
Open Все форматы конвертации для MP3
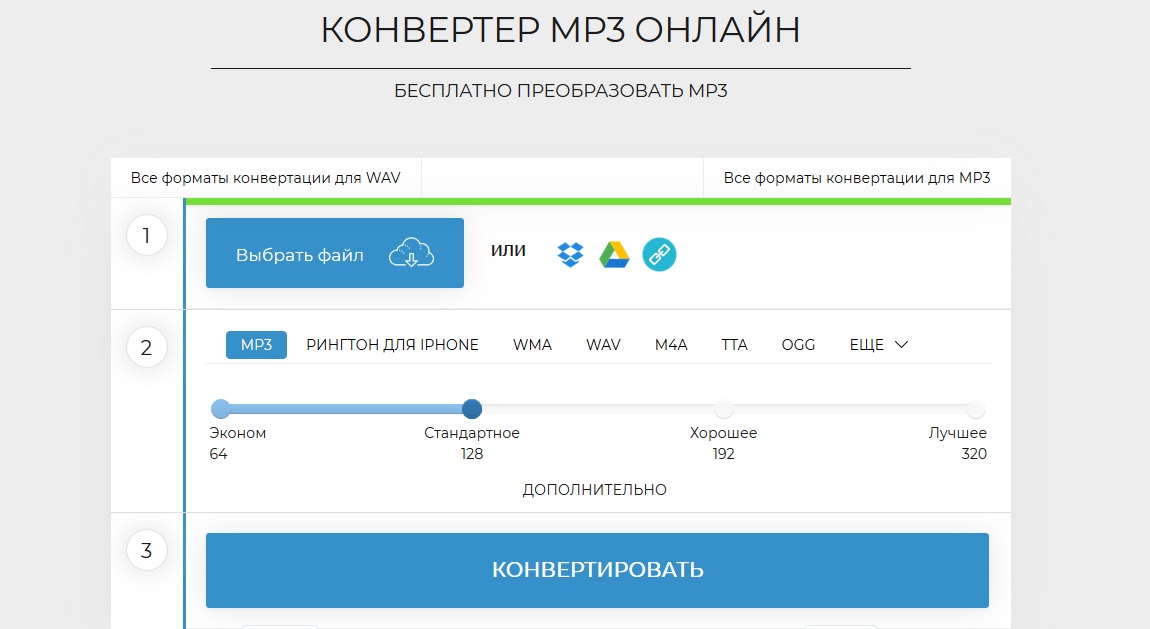pyautogui.click(x=856, y=178)
